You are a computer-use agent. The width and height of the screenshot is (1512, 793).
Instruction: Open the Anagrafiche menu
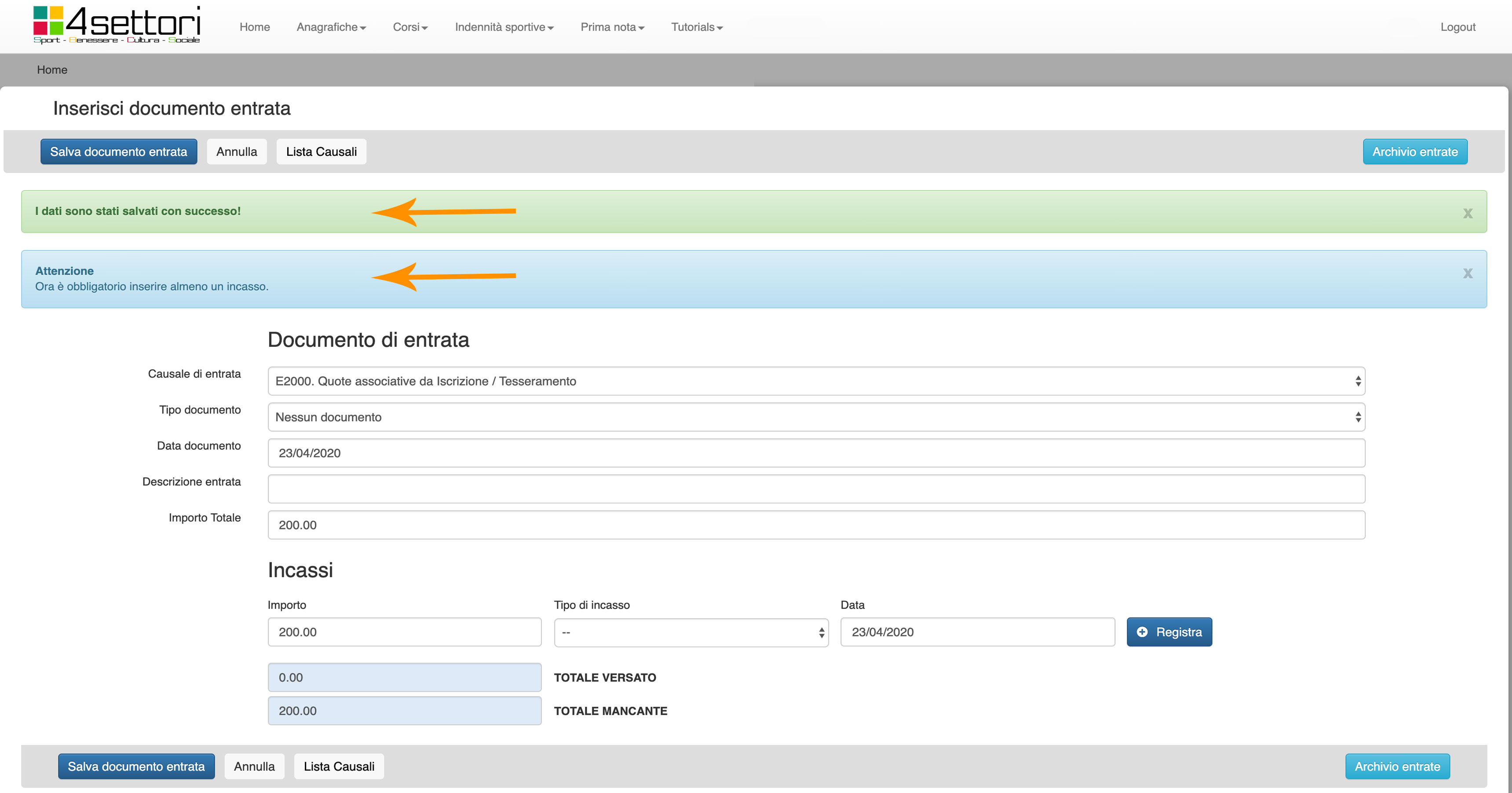331,27
